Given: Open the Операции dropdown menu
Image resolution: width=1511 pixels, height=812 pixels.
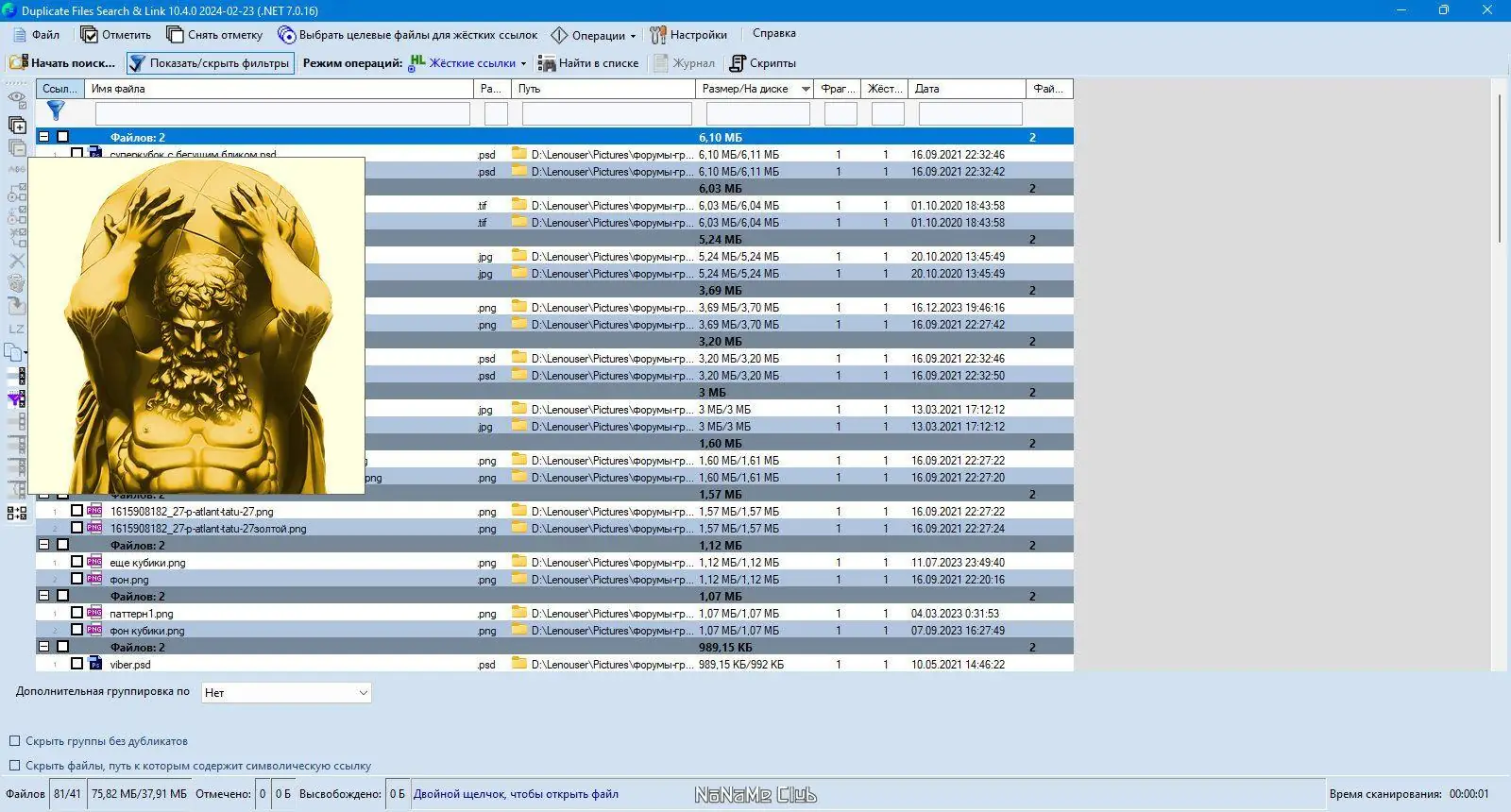Looking at the screenshot, I should tap(593, 35).
